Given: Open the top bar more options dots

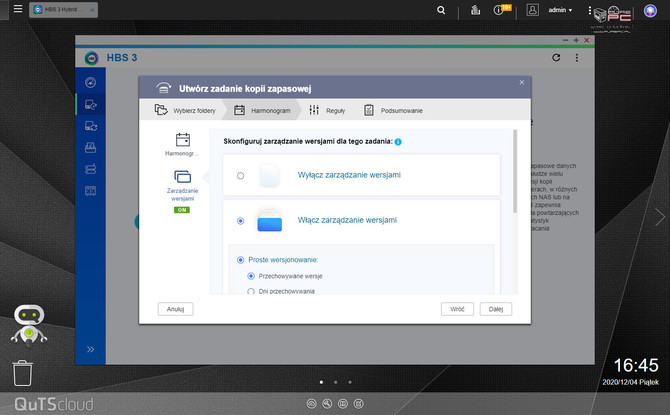Looking at the screenshot, I should click(589, 10).
